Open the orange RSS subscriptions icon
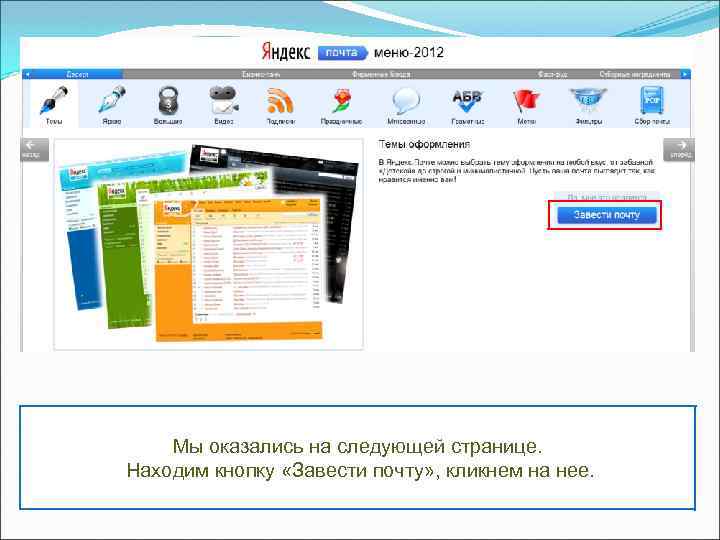 click(x=281, y=101)
